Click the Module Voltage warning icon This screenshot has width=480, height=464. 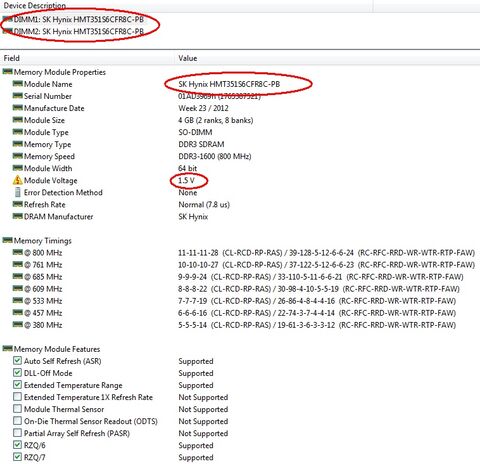pos(18,180)
